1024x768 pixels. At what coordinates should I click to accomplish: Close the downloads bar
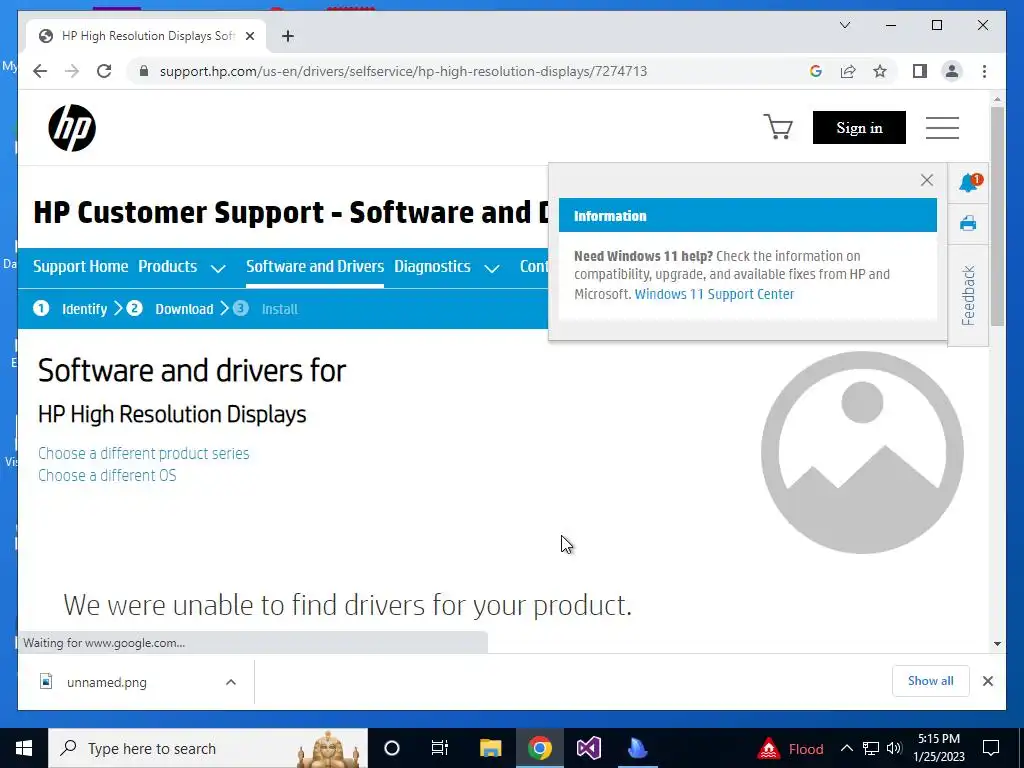987,681
